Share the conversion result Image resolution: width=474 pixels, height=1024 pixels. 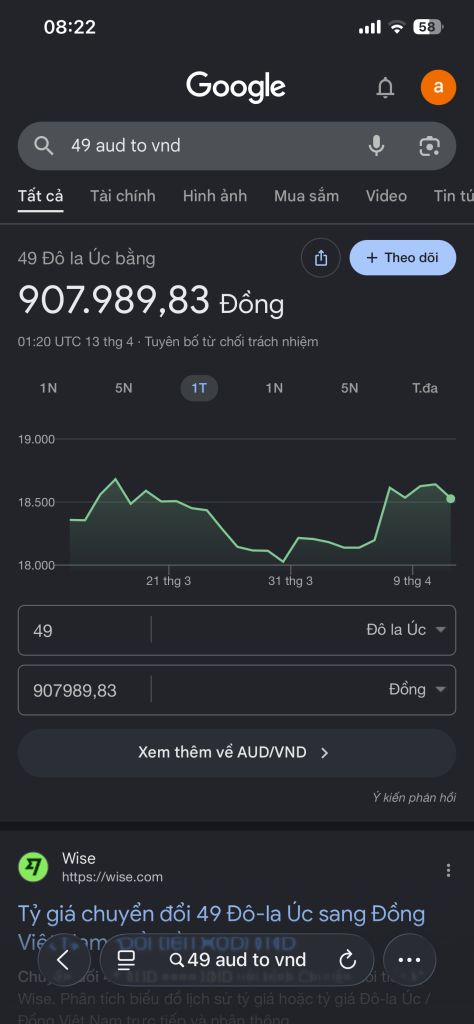pyautogui.click(x=321, y=258)
